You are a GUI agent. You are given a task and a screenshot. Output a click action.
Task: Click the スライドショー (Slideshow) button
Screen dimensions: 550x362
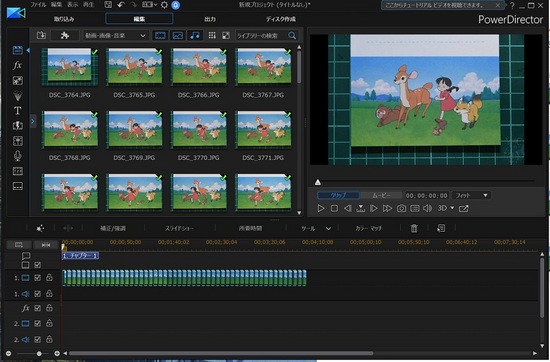(x=179, y=228)
